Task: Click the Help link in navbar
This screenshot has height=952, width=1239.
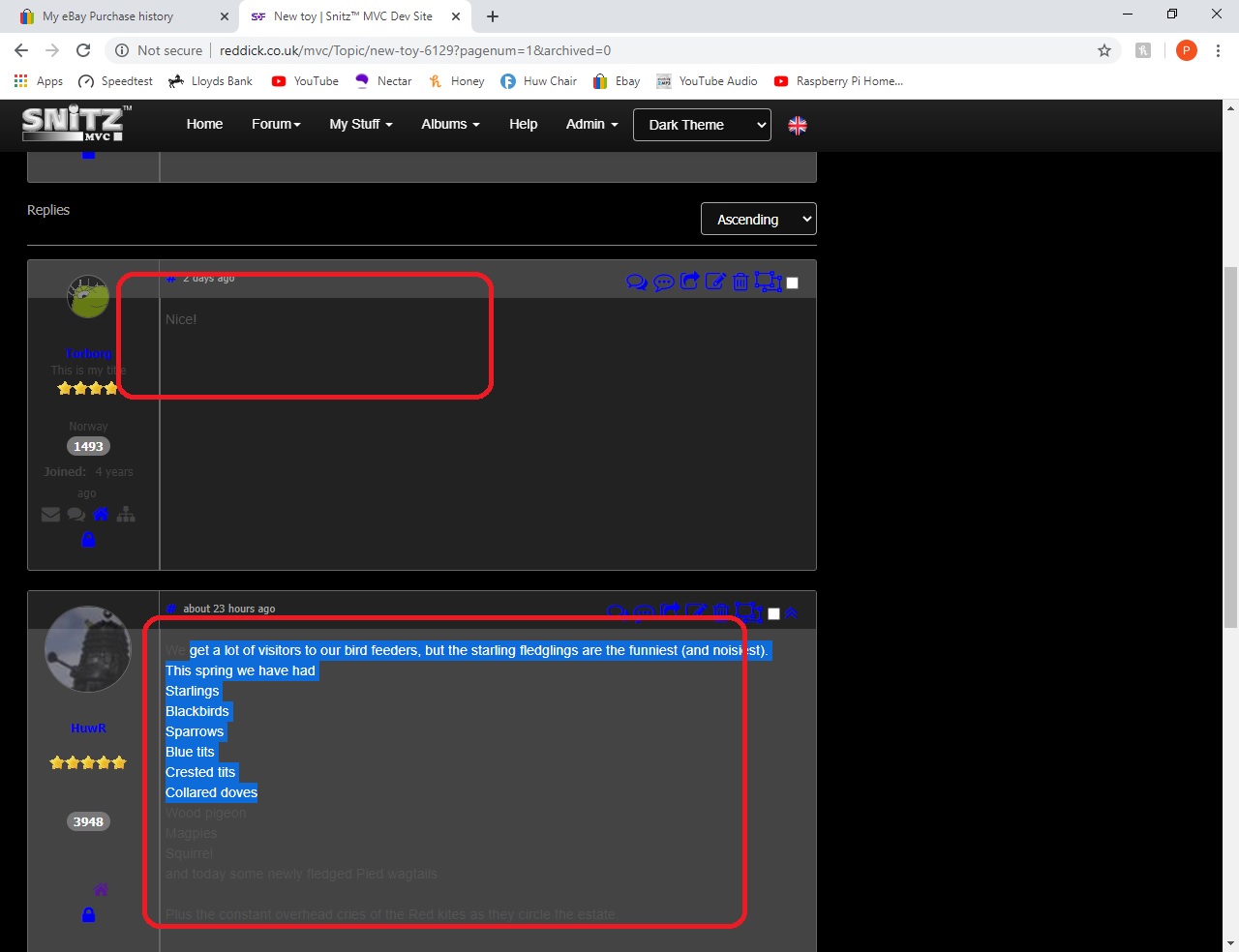Action: click(x=523, y=124)
